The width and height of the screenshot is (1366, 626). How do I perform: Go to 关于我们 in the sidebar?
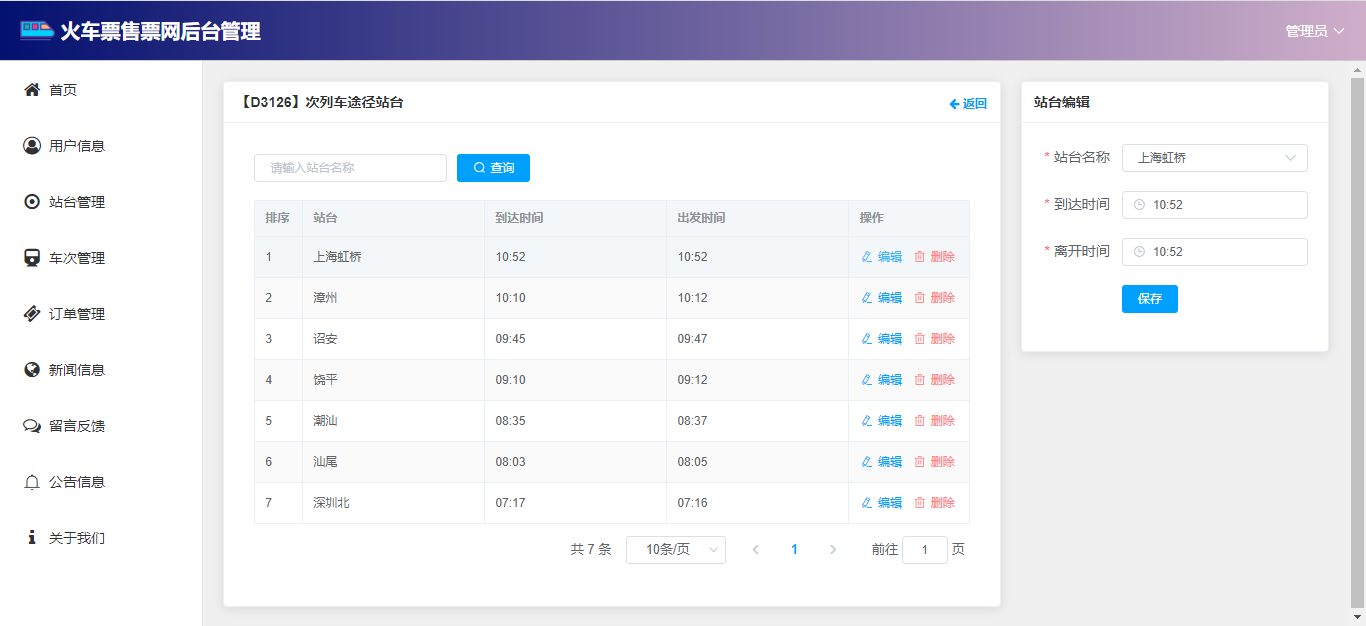click(x=77, y=538)
